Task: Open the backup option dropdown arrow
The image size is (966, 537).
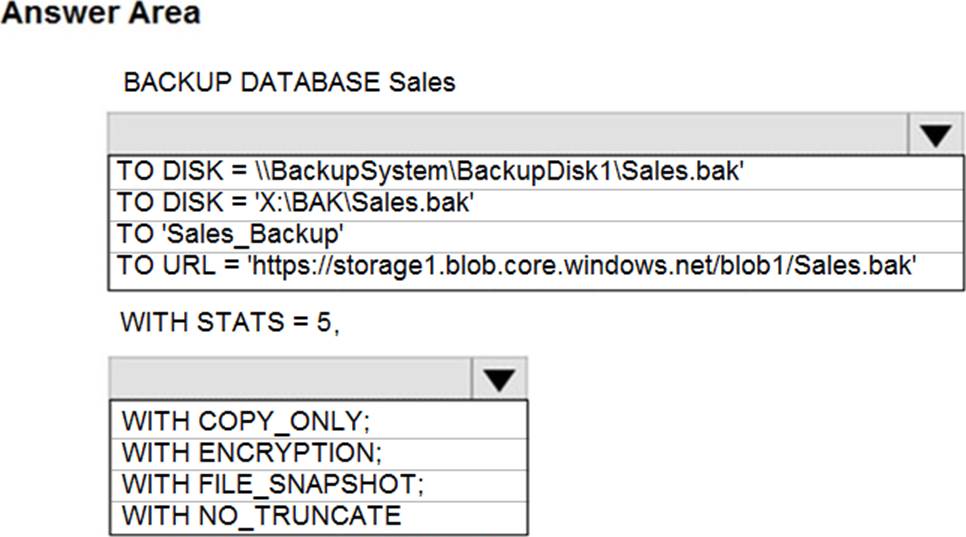Action: click(498, 378)
